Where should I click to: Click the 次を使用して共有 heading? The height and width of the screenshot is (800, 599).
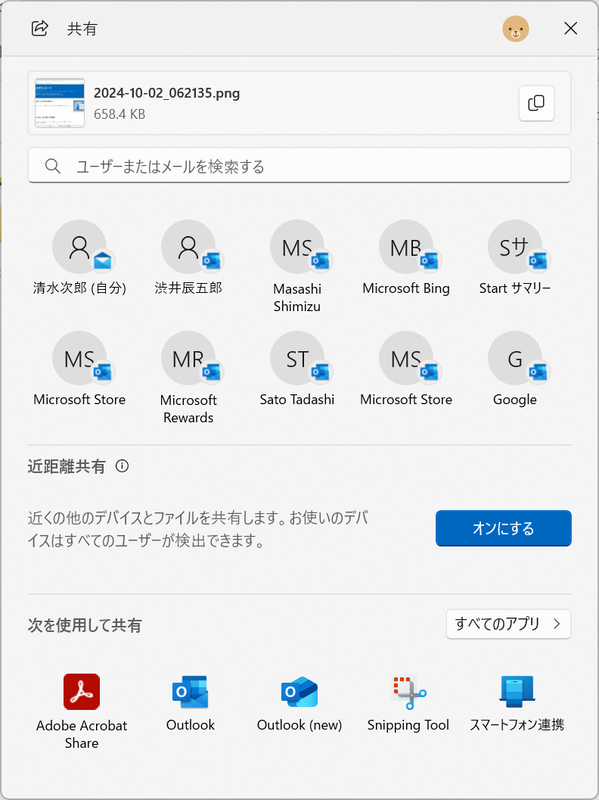pyautogui.click(x=85, y=625)
